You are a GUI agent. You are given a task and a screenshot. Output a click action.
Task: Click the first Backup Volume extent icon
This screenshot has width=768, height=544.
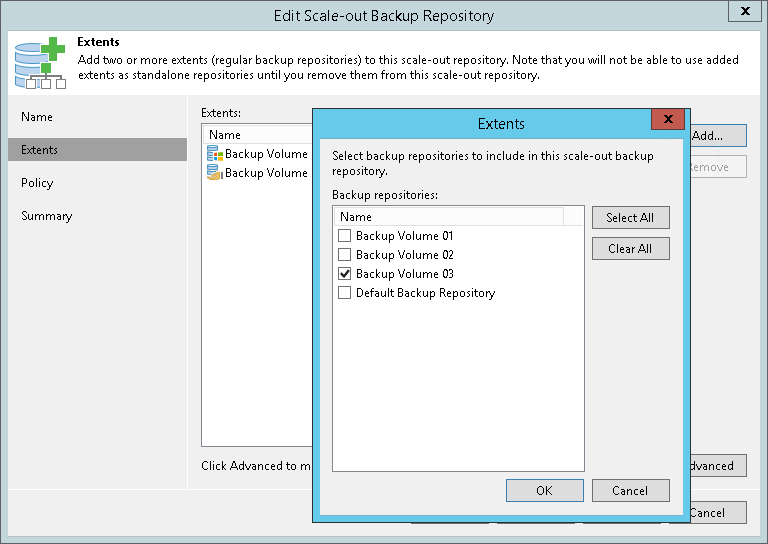pos(215,154)
